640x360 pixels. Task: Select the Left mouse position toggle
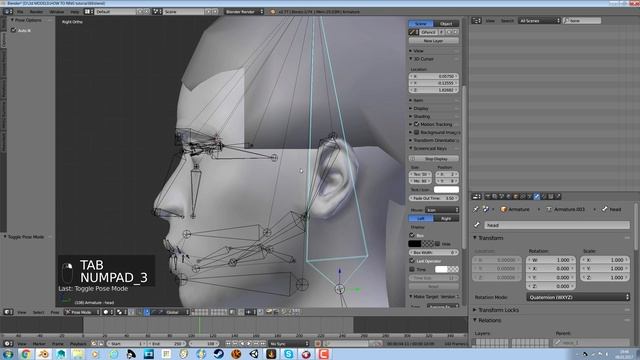click(421, 219)
